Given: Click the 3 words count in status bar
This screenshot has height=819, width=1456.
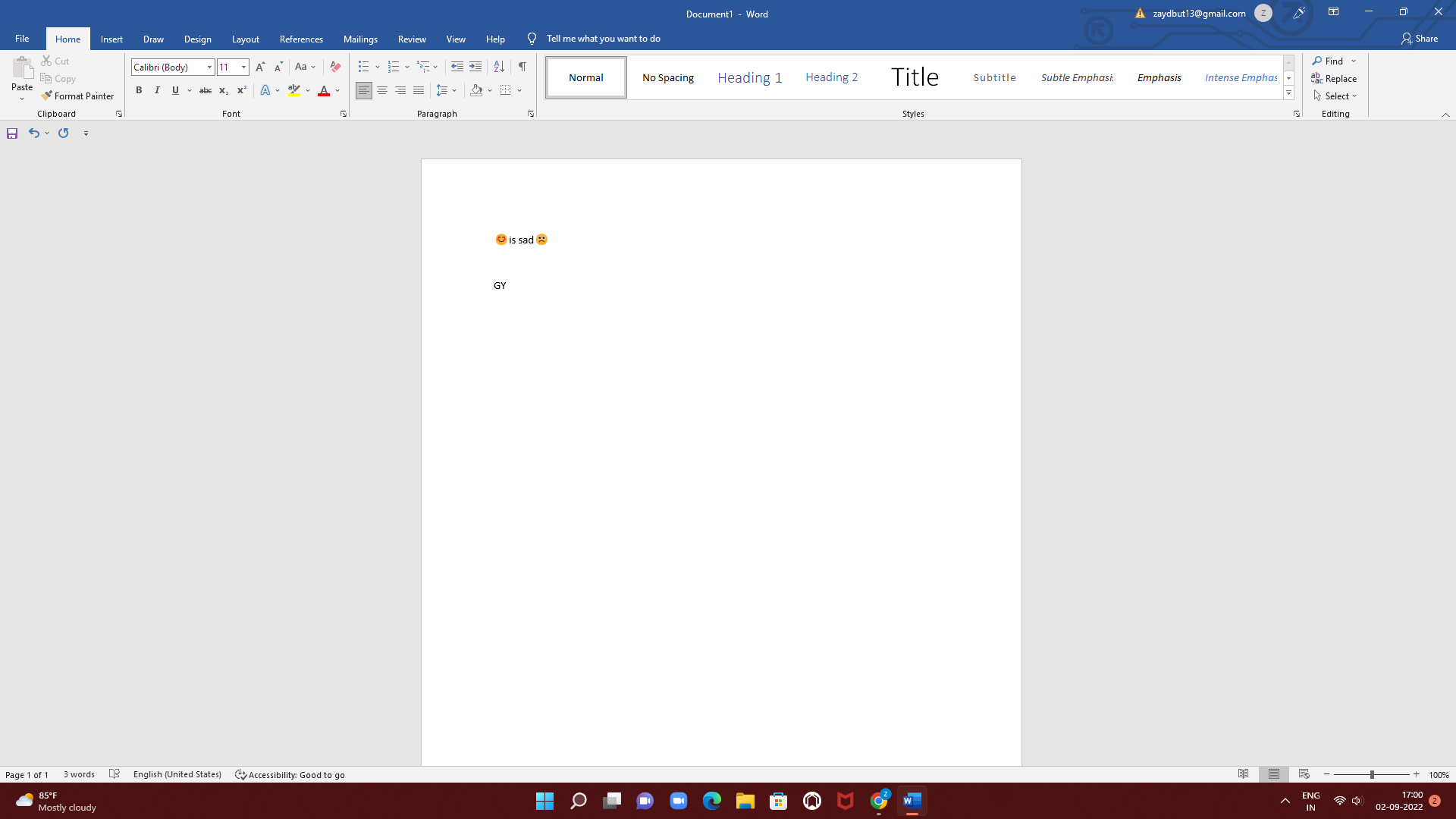Looking at the screenshot, I should pyautogui.click(x=79, y=774).
